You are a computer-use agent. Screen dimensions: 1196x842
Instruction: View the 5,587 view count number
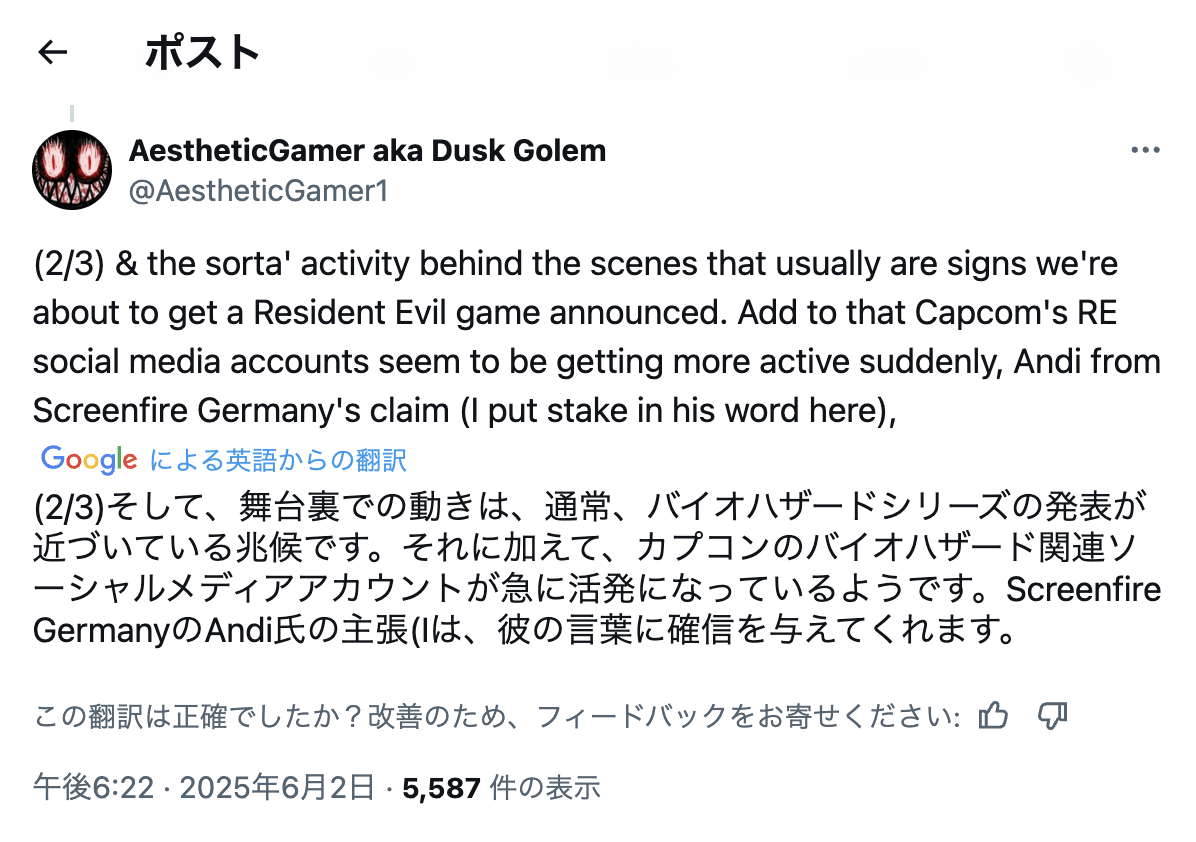click(442, 788)
